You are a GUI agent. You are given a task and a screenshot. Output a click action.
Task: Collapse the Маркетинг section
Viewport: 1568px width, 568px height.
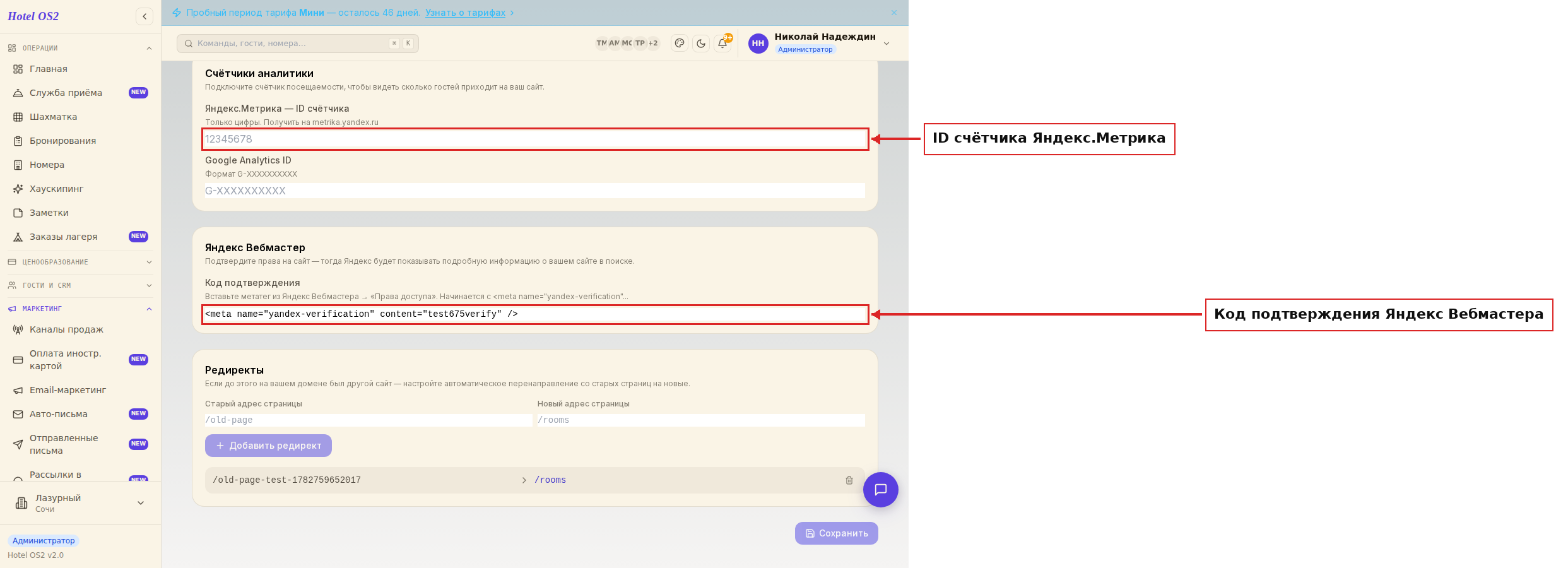[80, 309]
